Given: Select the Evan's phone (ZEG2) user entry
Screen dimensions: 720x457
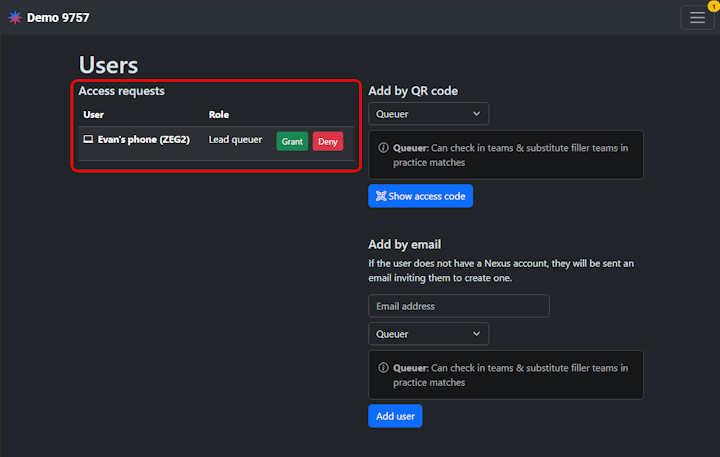Looking at the screenshot, I should pos(143,140).
